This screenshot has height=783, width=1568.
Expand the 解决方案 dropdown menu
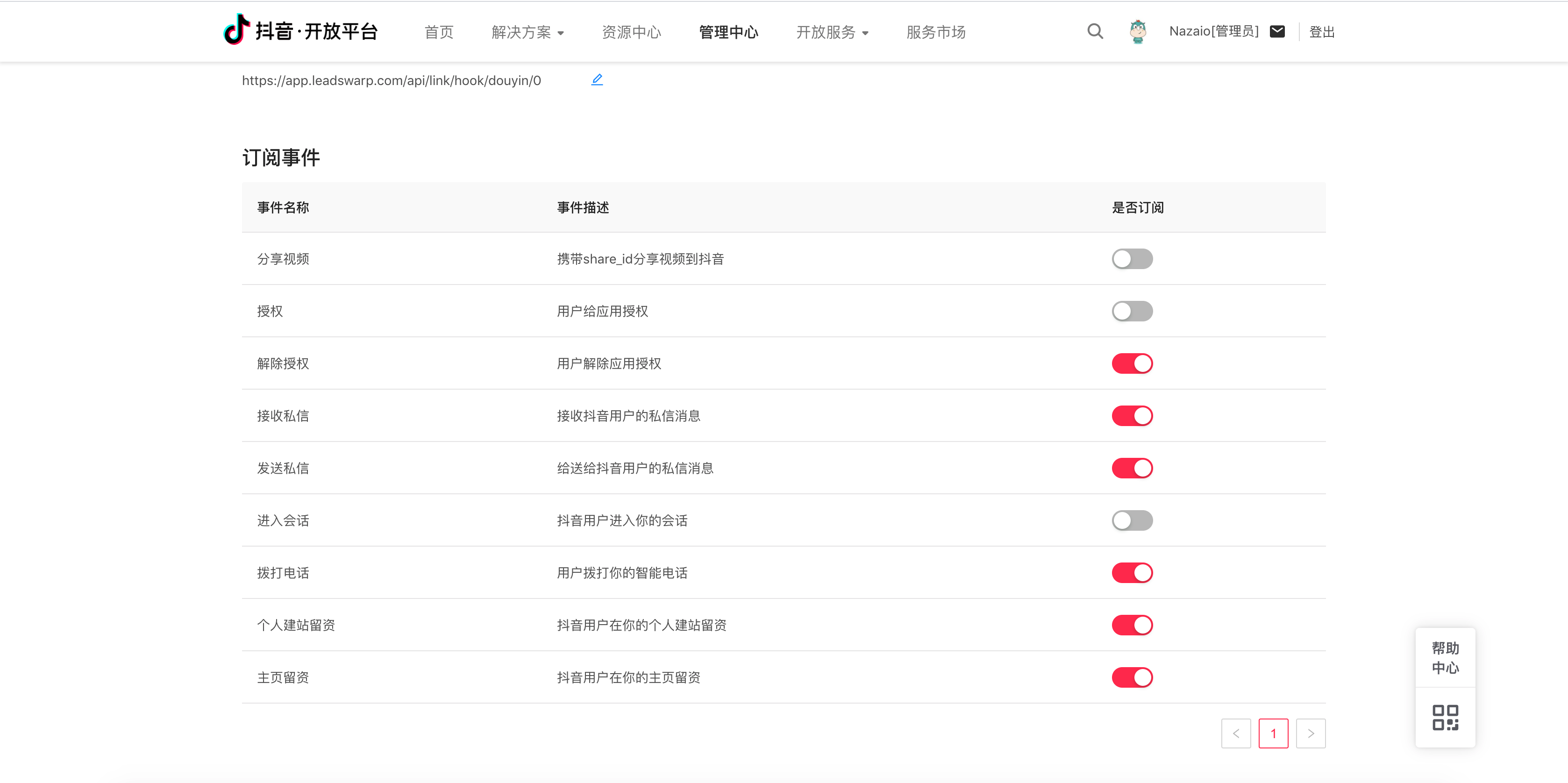[527, 32]
